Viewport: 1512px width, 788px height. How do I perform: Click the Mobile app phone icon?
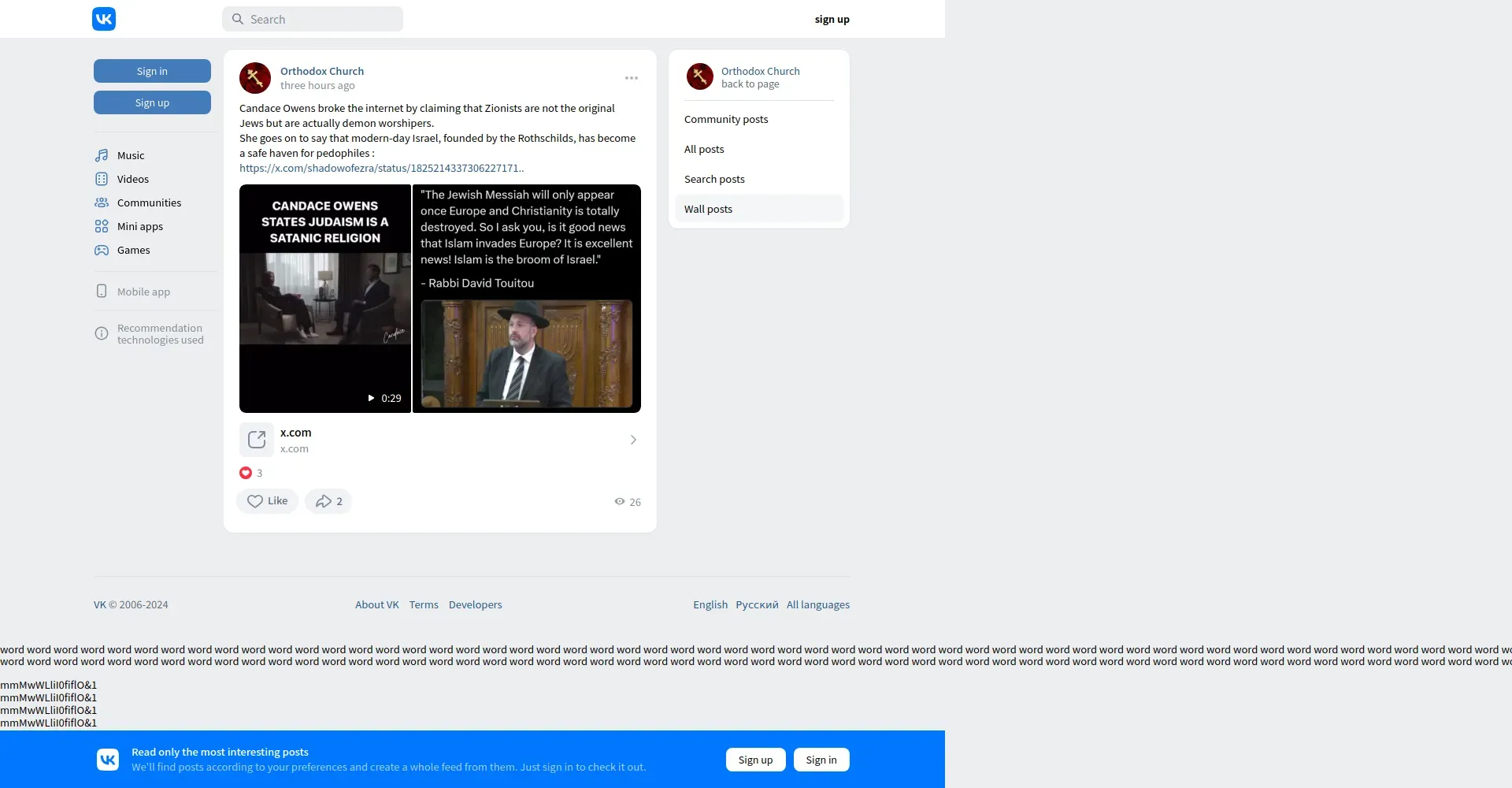(102, 291)
